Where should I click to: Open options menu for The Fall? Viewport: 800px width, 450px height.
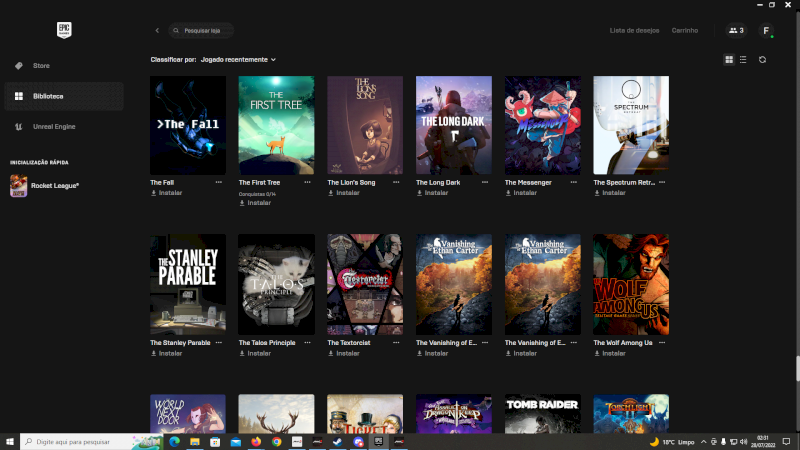(x=219, y=182)
